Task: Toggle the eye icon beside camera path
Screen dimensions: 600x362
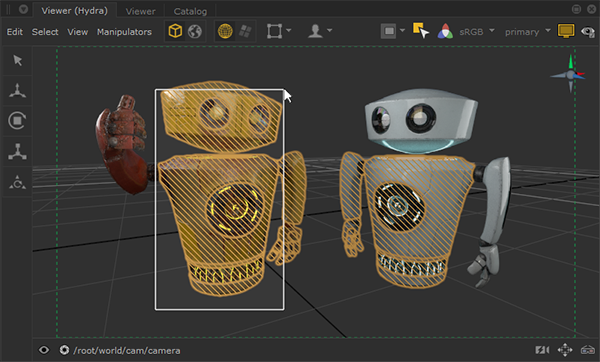Action: point(44,350)
